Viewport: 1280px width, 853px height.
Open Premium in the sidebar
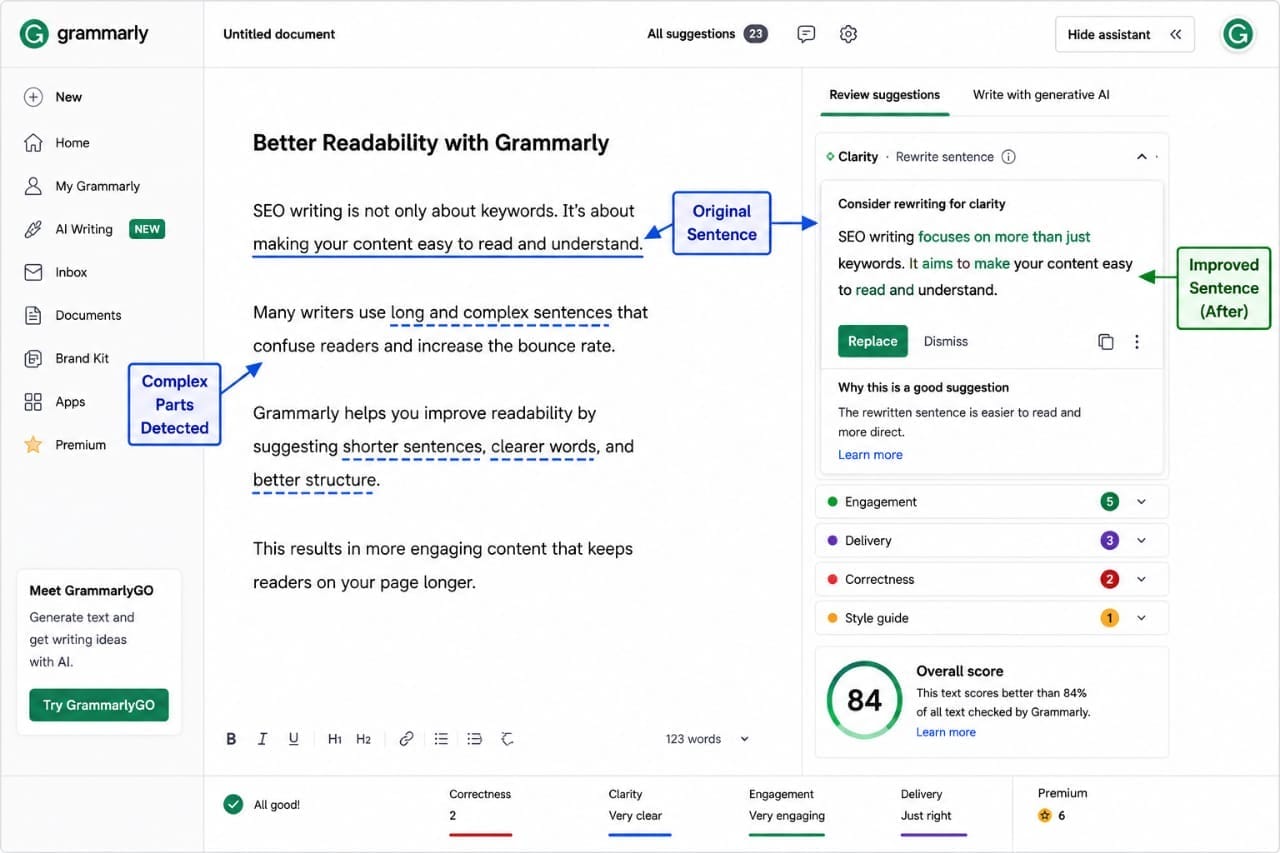pos(64,445)
